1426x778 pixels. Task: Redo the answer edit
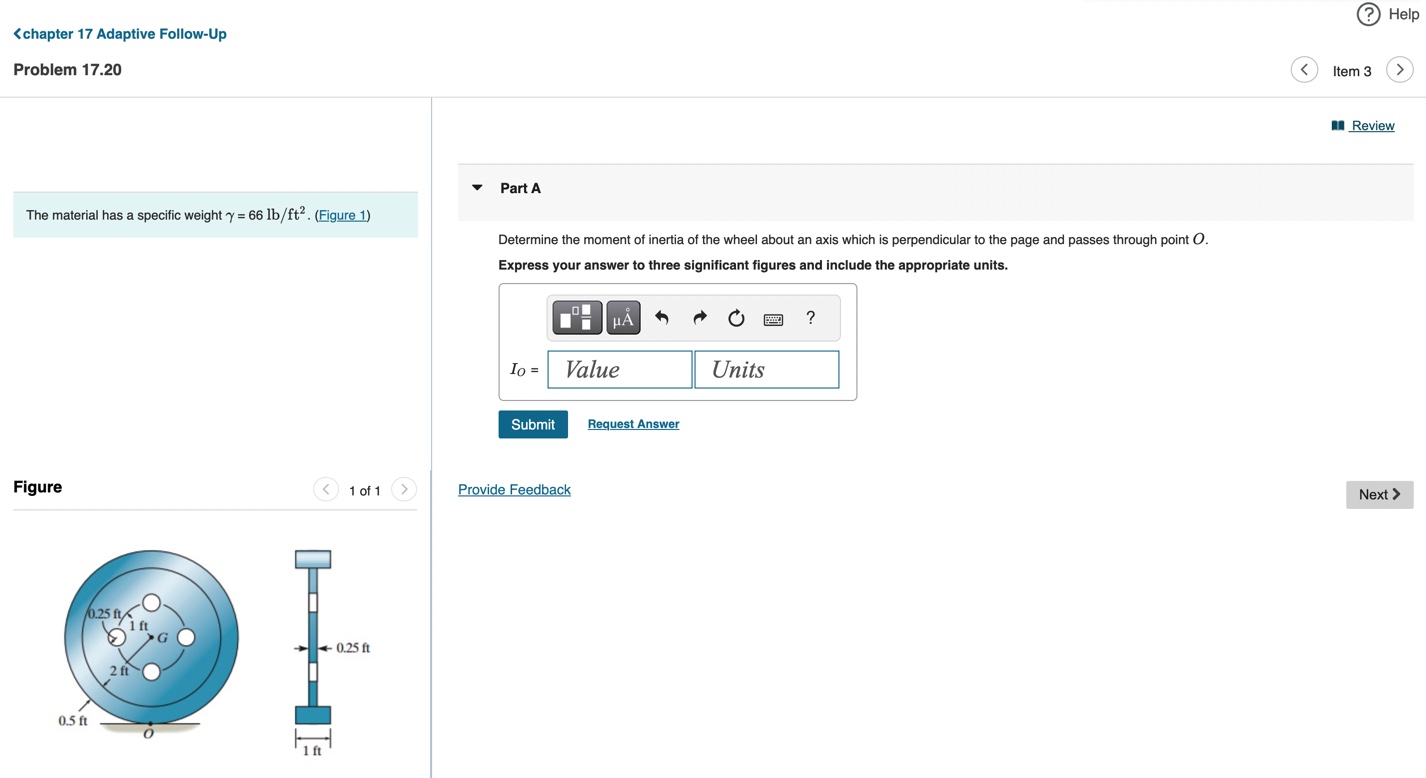(x=699, y=318)
